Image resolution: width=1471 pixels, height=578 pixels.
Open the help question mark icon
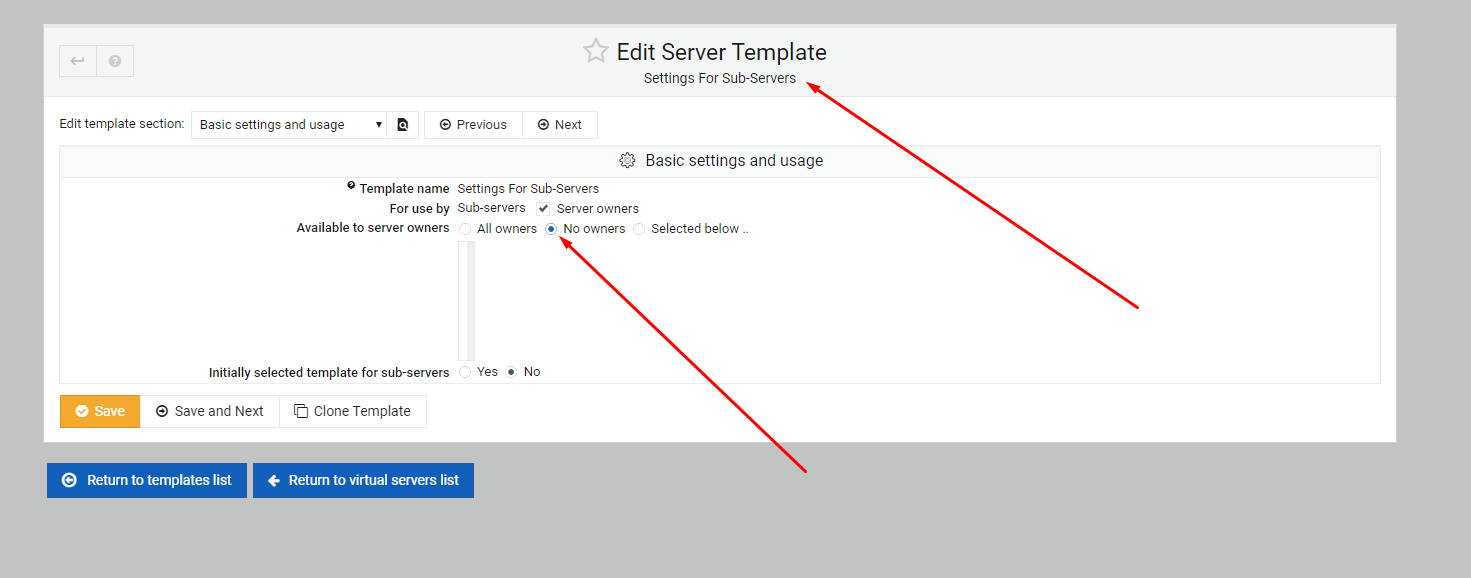click(115, 61)
